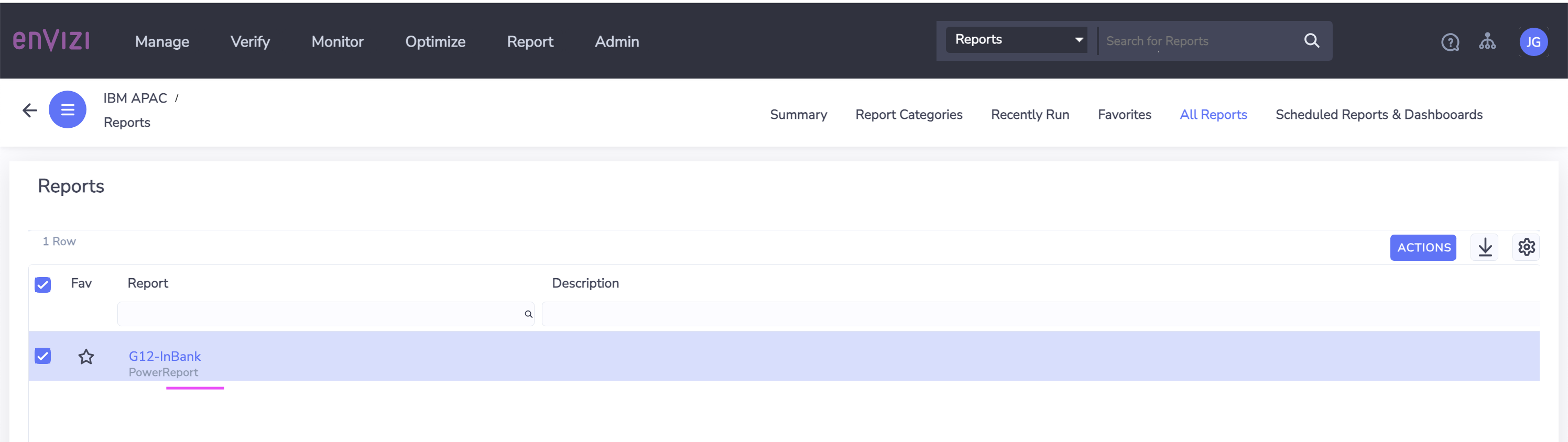
Task: Open the JG user avatar menu
Action: [1533, 42]
